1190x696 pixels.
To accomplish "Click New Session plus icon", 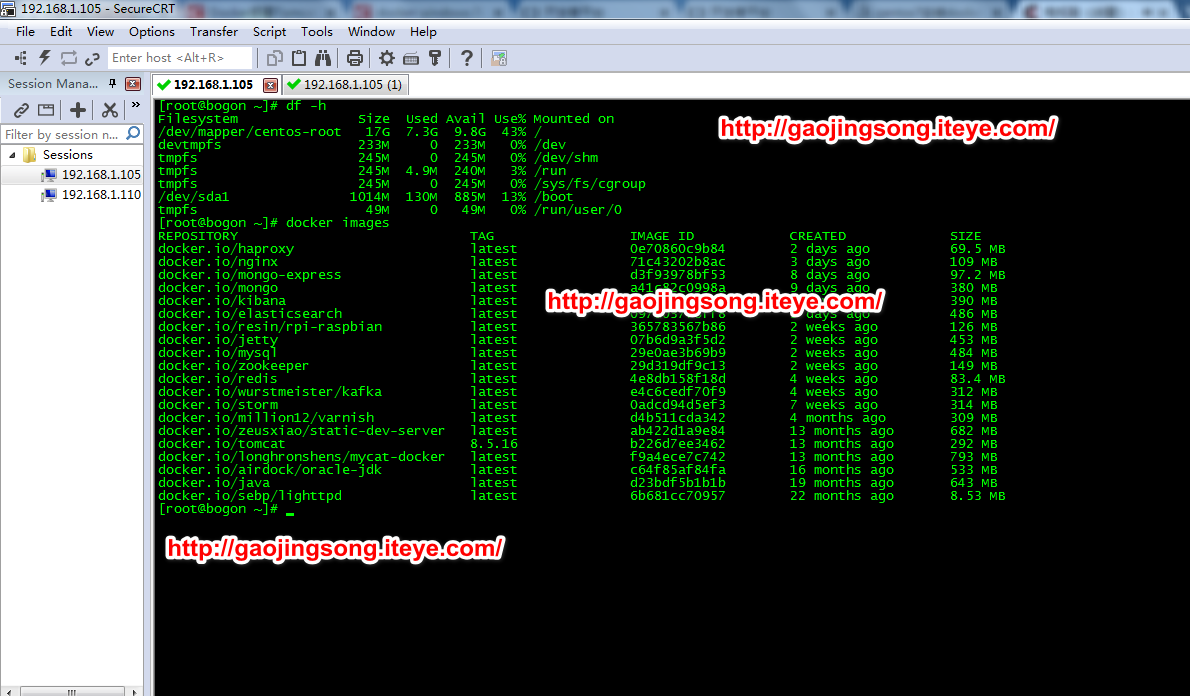I will pyautogui.click(x=77, y=110).
